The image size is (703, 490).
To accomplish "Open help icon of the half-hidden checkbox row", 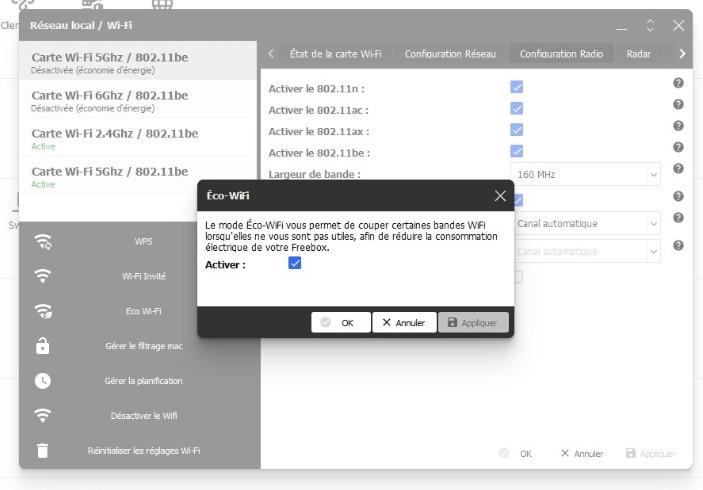I will (678, 196).
